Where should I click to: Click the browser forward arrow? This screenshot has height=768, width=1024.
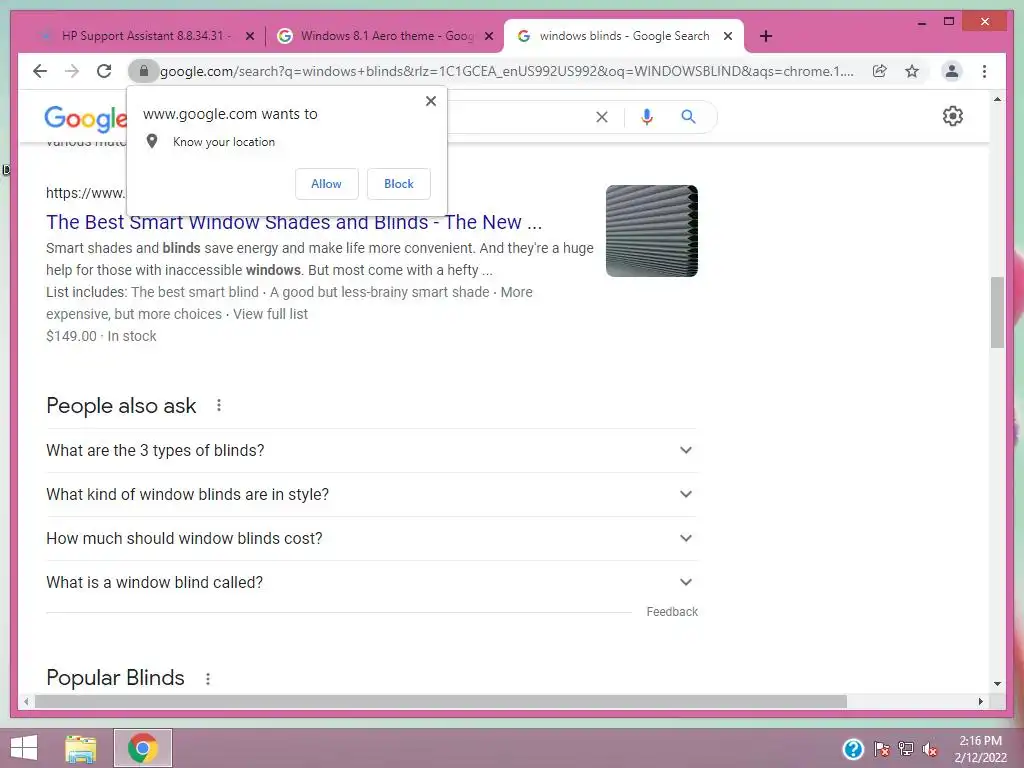click(x=72, y=71)
